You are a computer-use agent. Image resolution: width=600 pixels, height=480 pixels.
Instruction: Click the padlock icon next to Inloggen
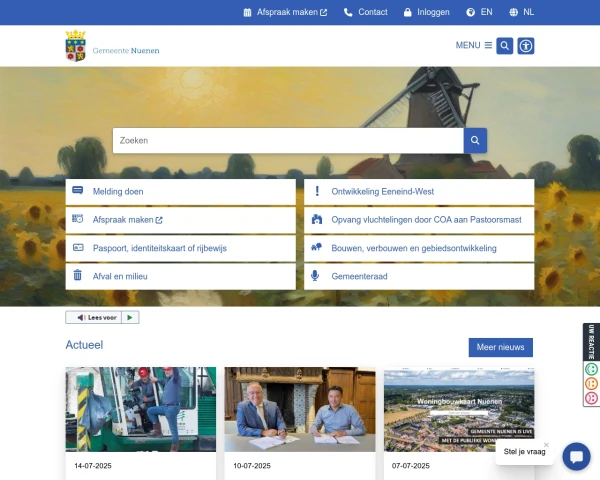[408, 12]
